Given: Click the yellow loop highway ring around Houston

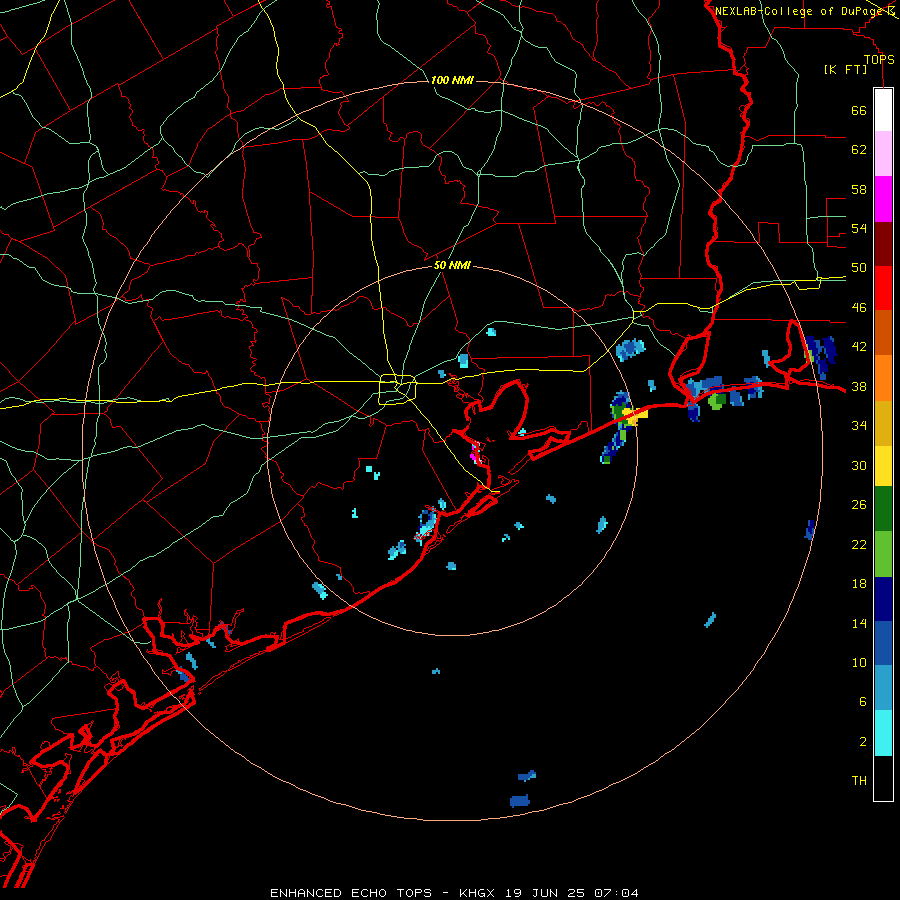Looking at the screenshot, I should (398, 389).
